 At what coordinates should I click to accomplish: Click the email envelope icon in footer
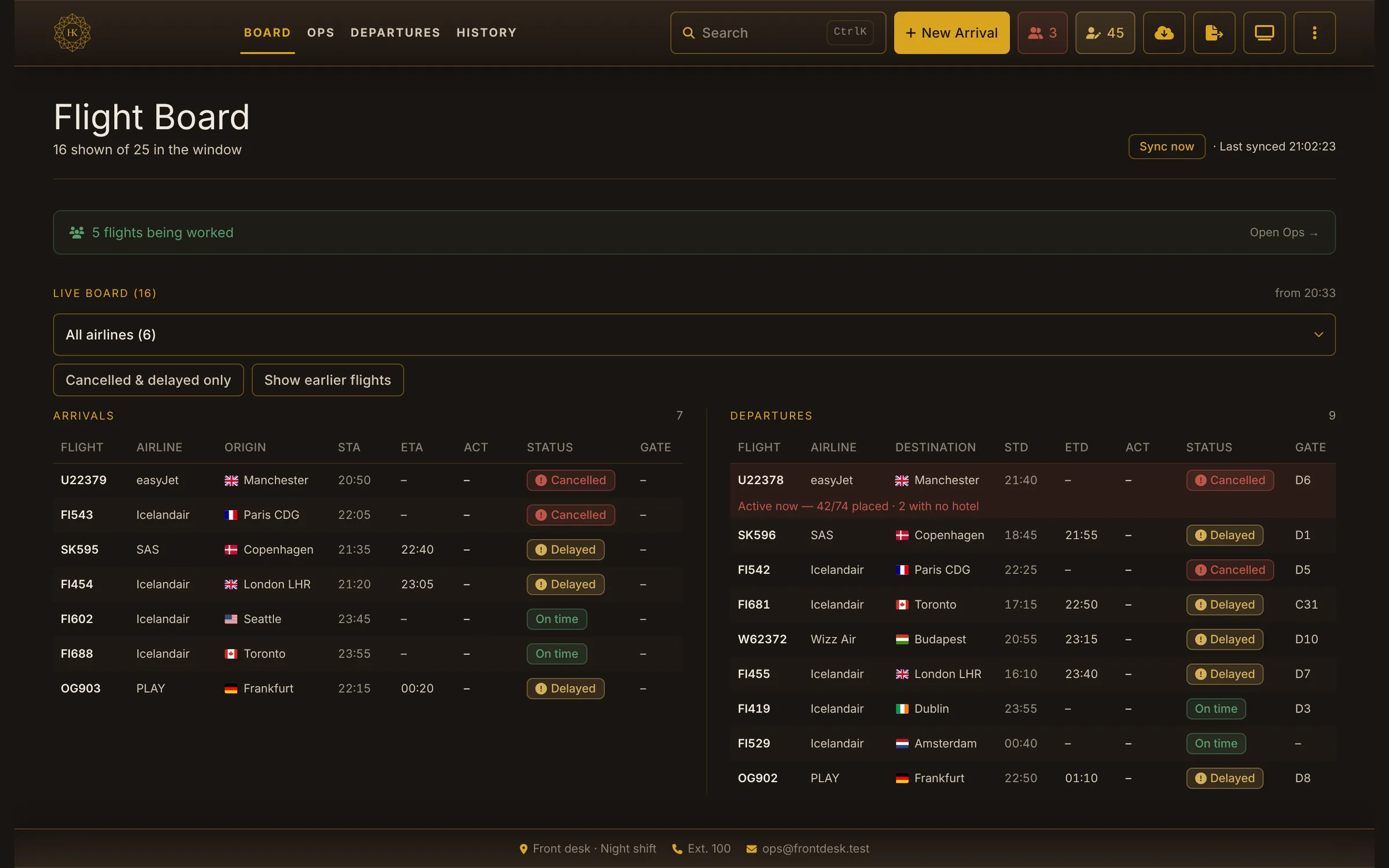[751, 849]
